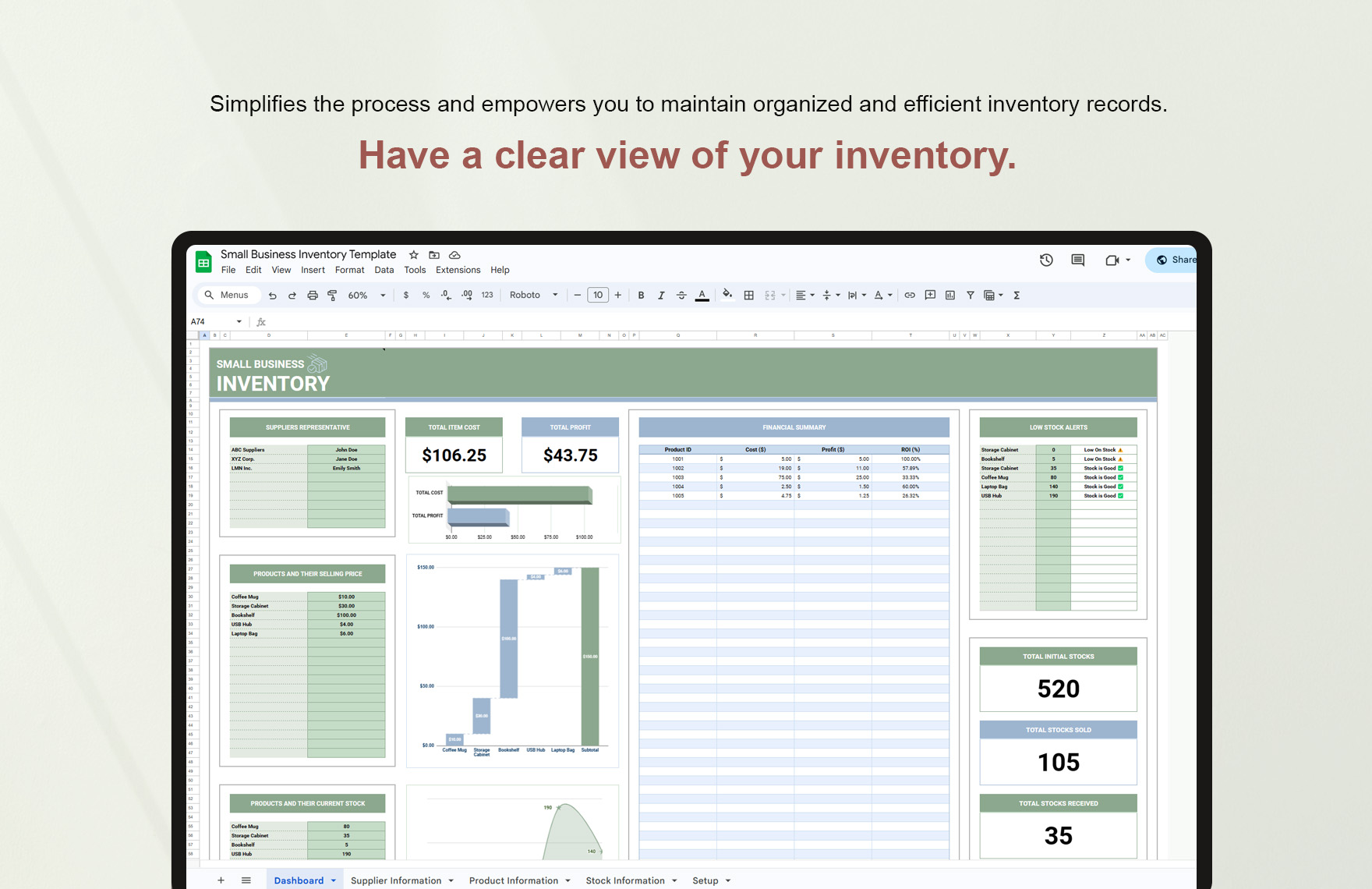Open the text color picker
The width and height of the screenshot is (1372, 889).
(702, 295)
